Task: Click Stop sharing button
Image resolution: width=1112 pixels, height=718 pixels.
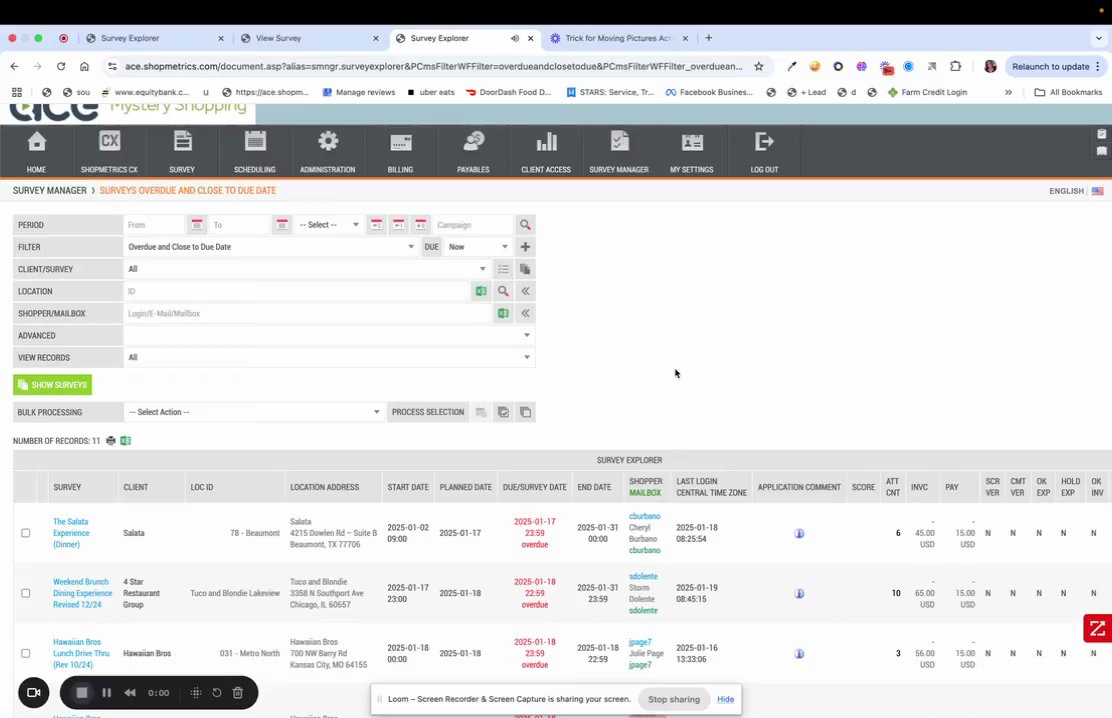Action: [x=674, y=699]
